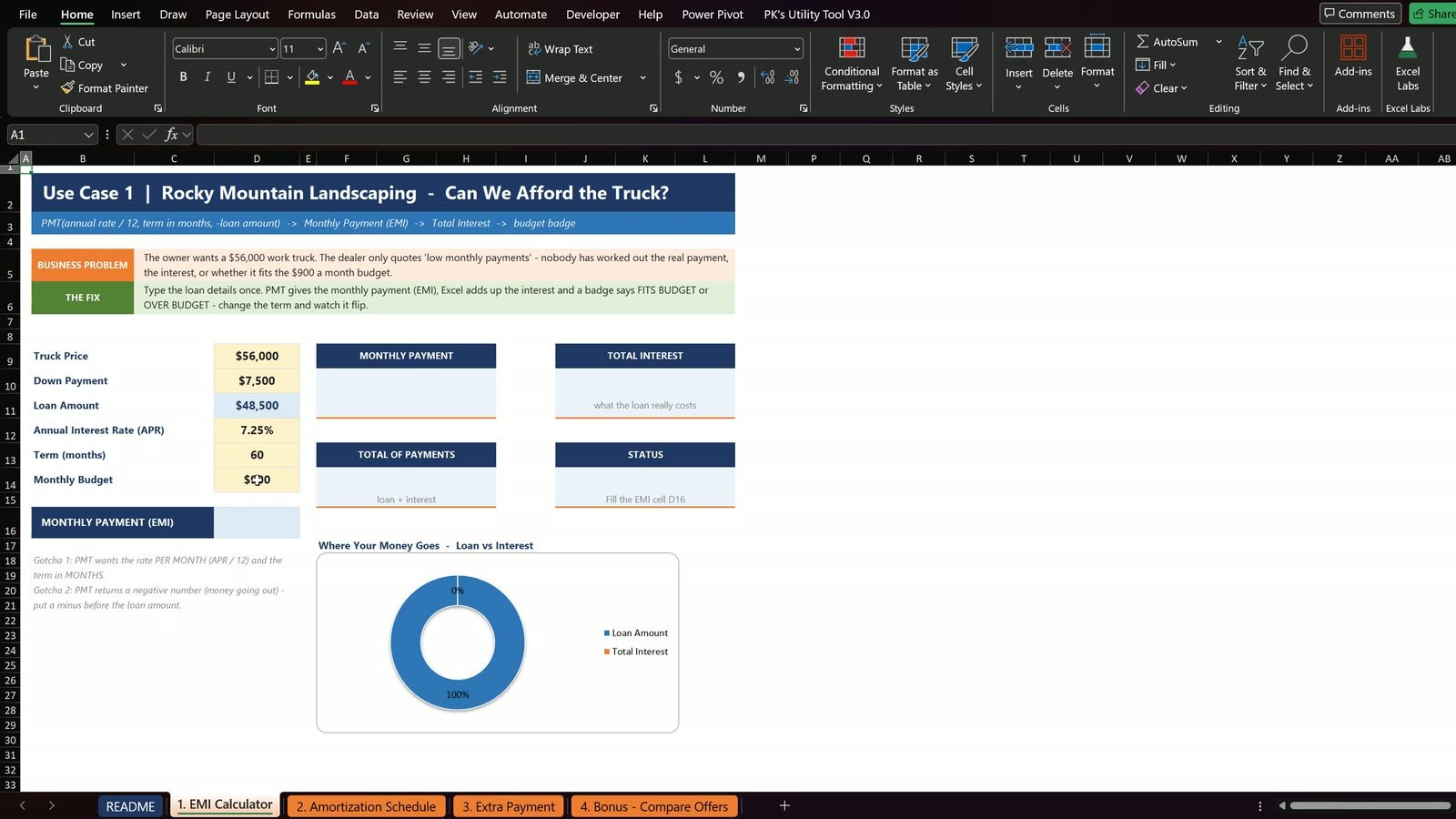Open the font size dropdown
1456x819 pixels.
point(320,49)
